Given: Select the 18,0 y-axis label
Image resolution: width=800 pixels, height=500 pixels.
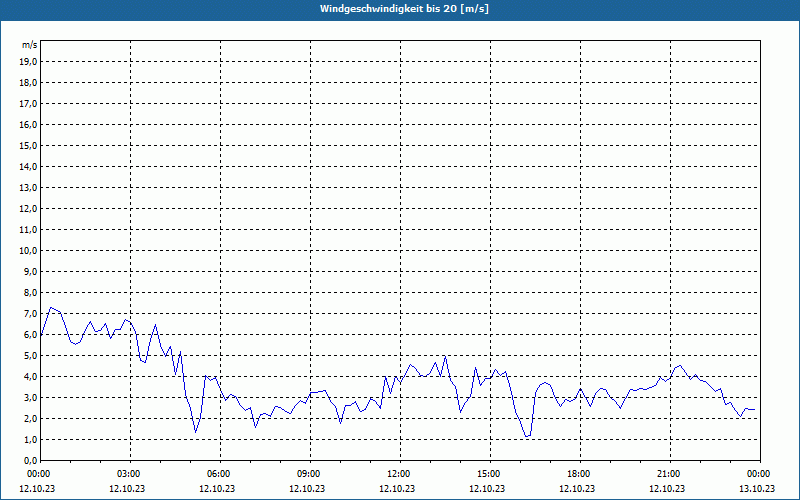Looking at the screenshot, I should coord(29,83).
